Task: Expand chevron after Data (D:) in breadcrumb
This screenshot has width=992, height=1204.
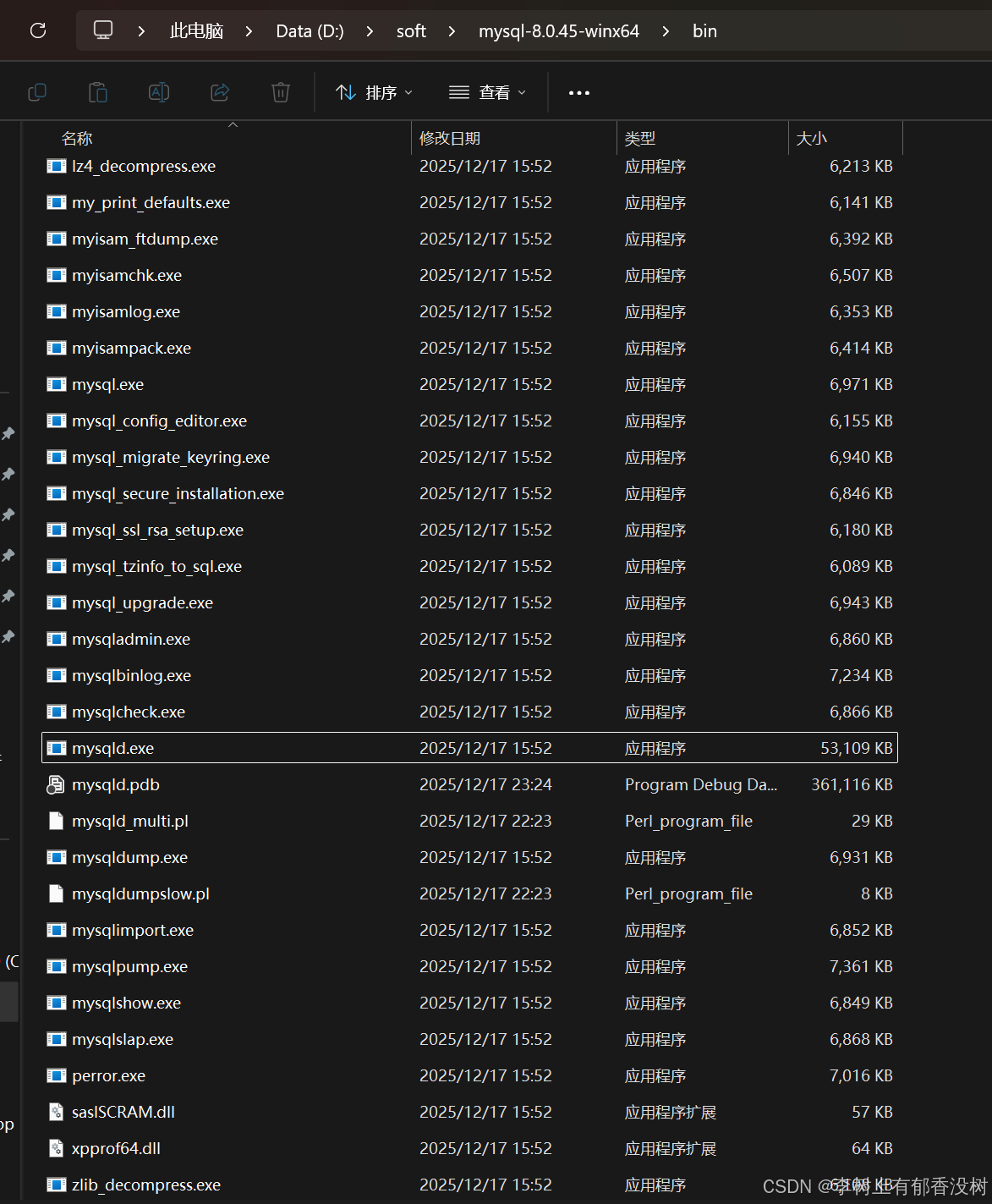Action: (370, 31)
